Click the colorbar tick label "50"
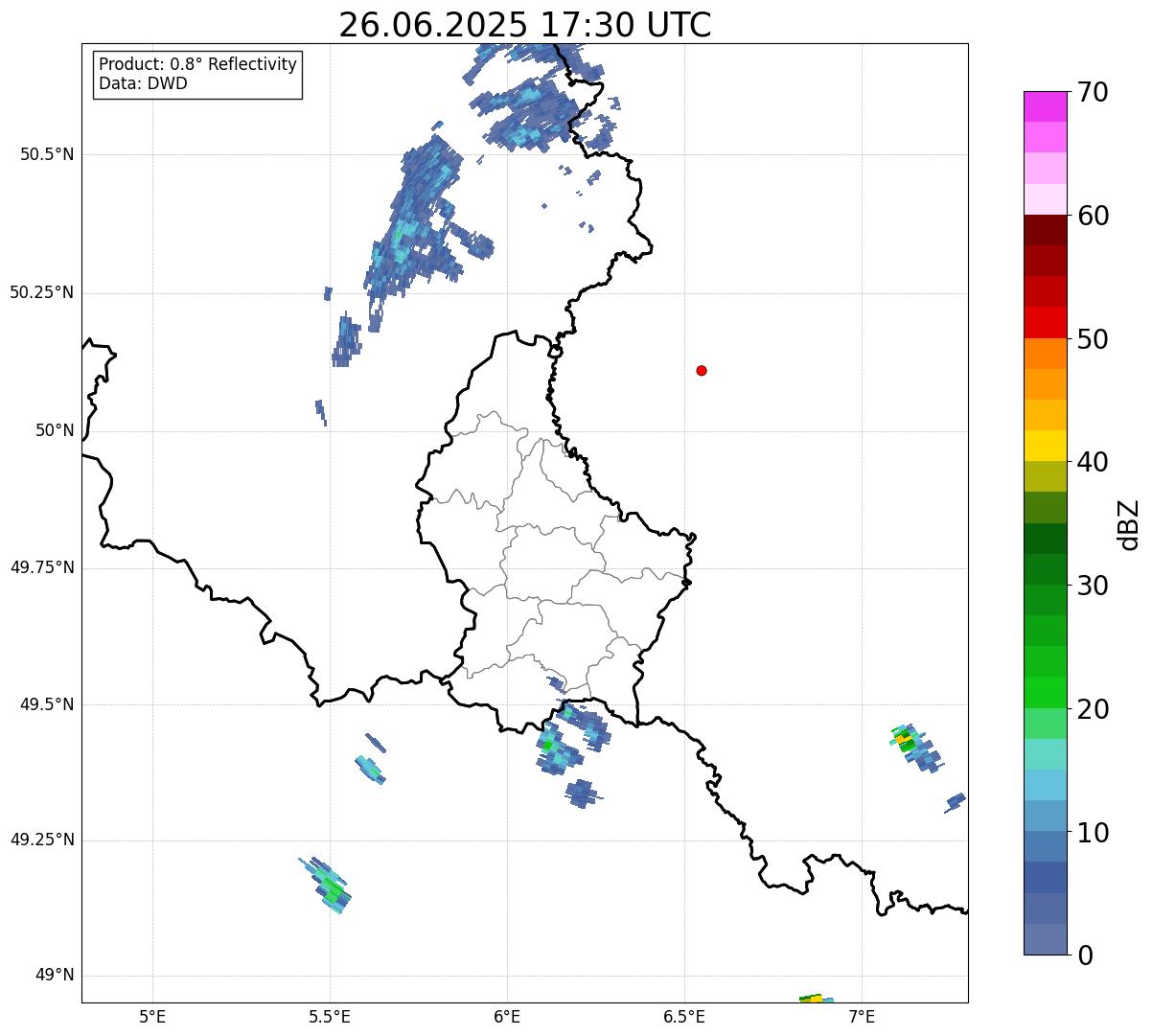Image resolution: width=1152 pixels, height=1036 pixels. [1093, 340]
